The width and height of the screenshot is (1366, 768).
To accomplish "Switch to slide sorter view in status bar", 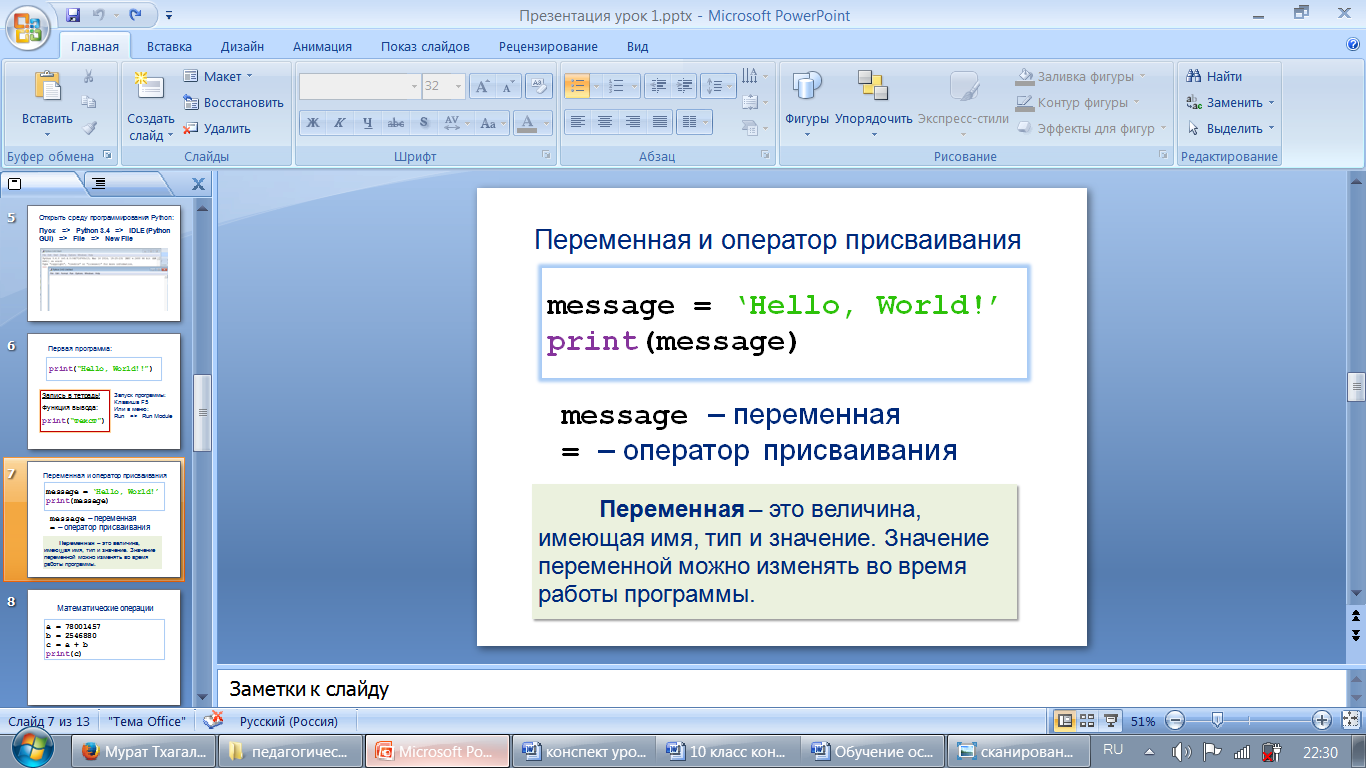I will point(1087,720).
